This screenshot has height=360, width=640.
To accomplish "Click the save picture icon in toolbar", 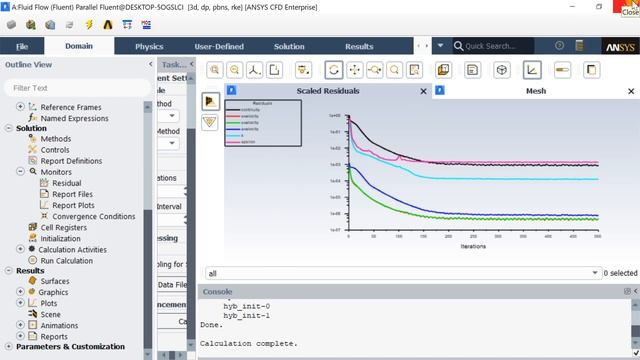I will (472, 70).
